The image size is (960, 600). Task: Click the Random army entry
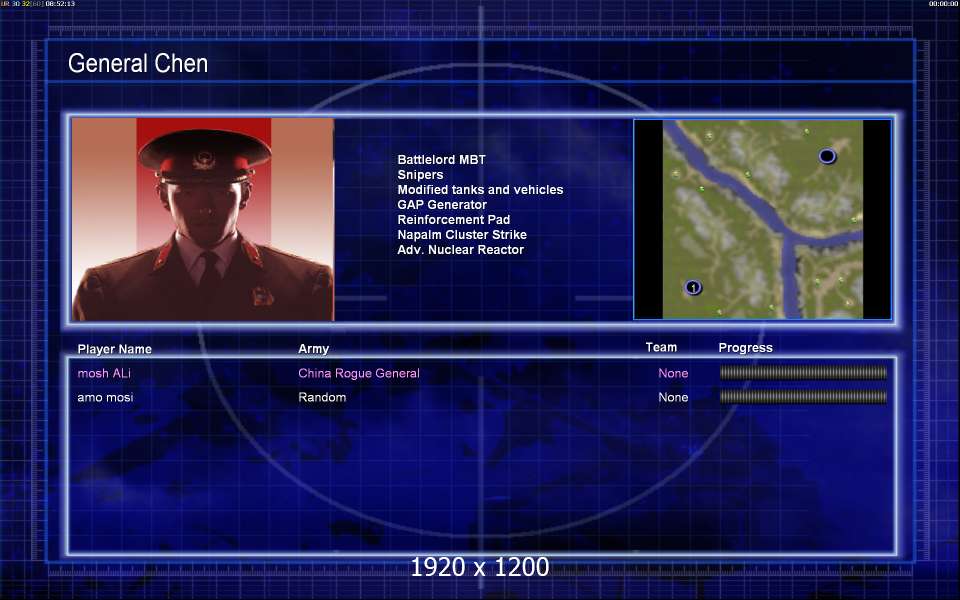point(322,397)
